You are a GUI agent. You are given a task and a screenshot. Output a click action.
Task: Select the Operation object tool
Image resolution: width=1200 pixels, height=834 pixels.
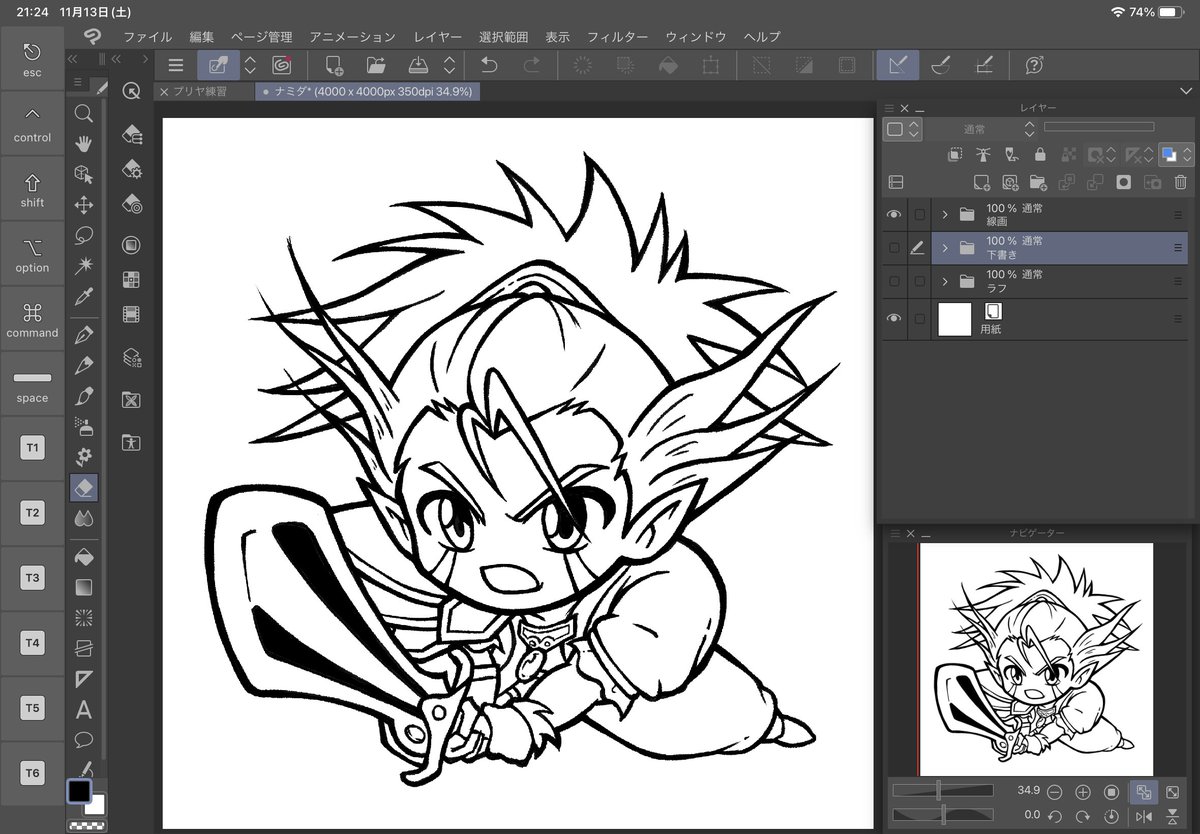click(x=84, y=175)
